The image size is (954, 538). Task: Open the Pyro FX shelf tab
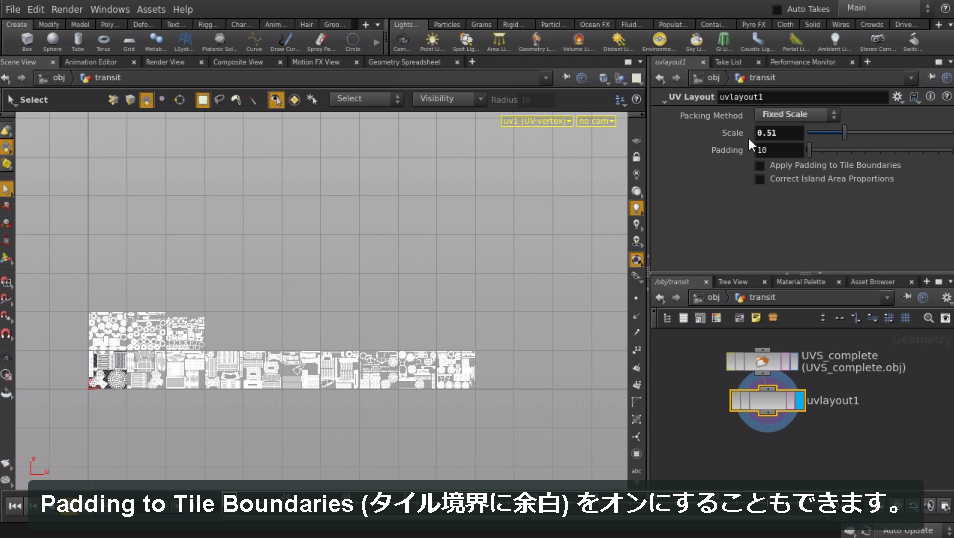754,24
